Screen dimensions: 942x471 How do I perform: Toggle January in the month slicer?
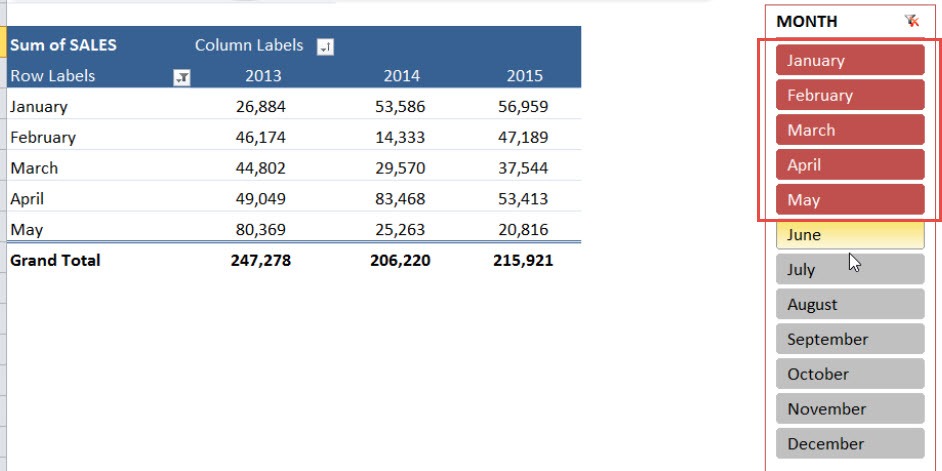coord(849,60)
